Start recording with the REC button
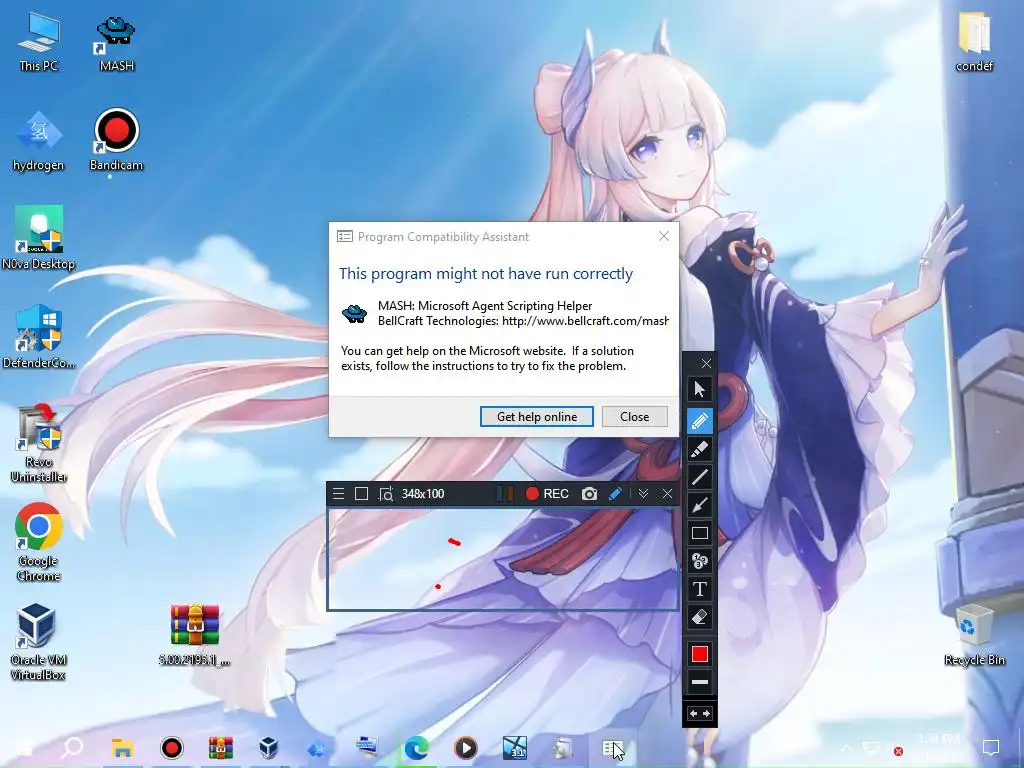Image resolution: width=1024 pixels, height=768 pixels. (x=547, y=494)
